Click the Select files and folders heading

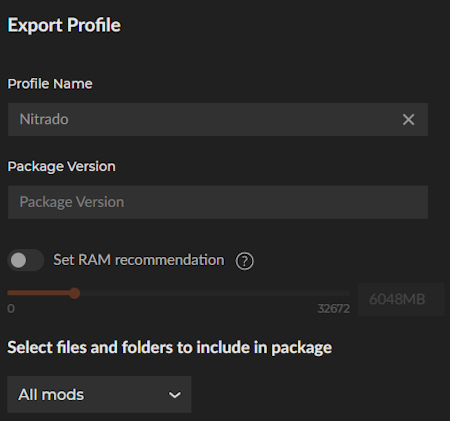pos(170,348)
